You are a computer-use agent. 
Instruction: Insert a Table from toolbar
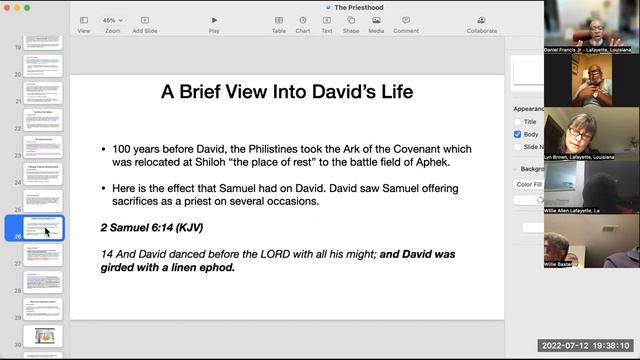point(279,20)
